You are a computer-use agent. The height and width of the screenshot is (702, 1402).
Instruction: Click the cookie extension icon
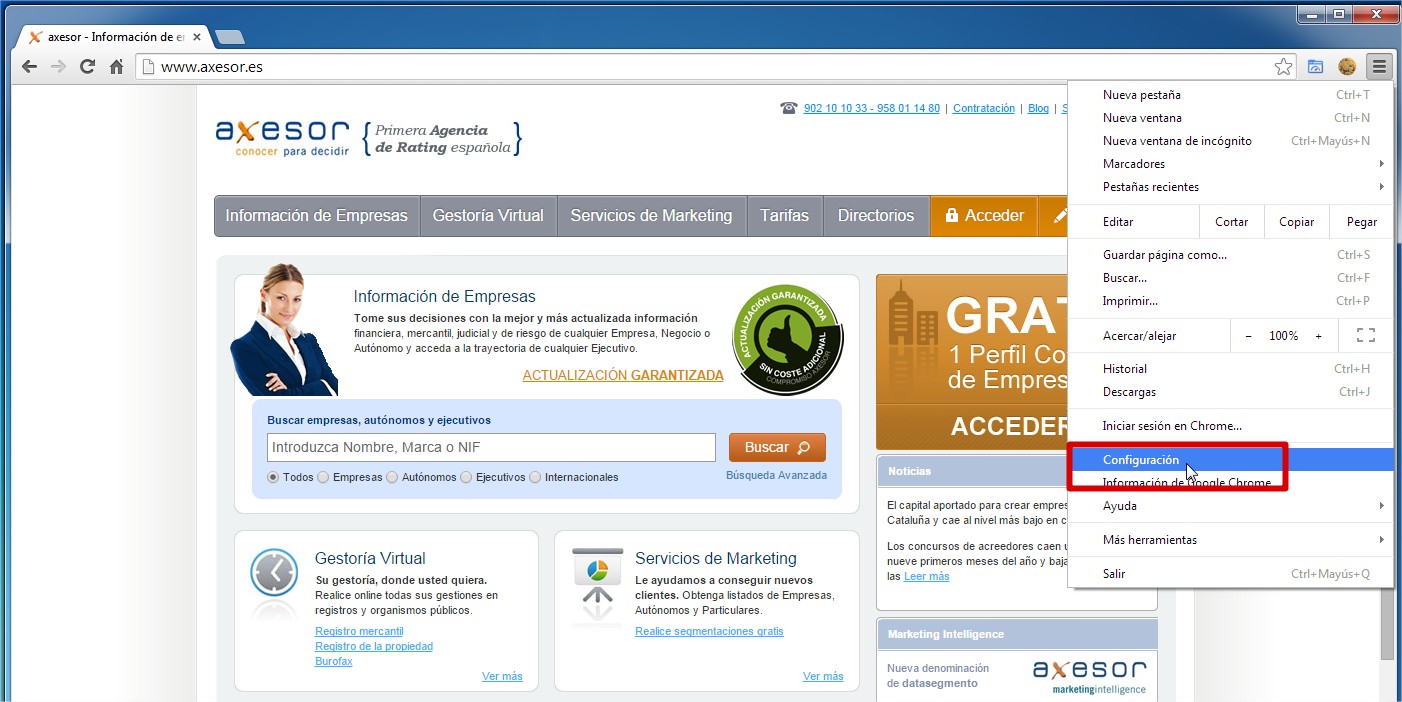[1347, 67]
